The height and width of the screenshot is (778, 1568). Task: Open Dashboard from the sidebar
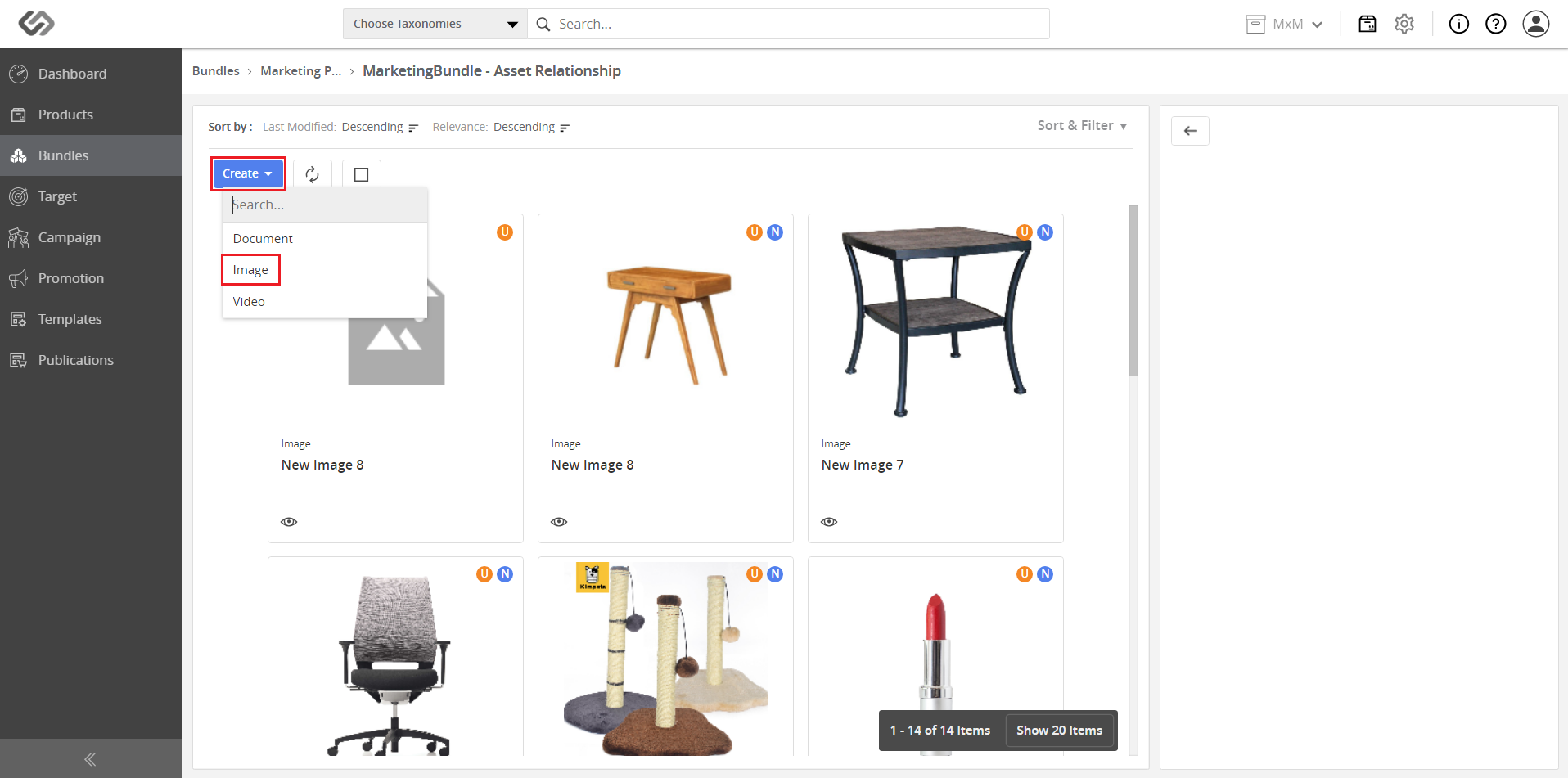pyautogui.click(x=91, y=74)
